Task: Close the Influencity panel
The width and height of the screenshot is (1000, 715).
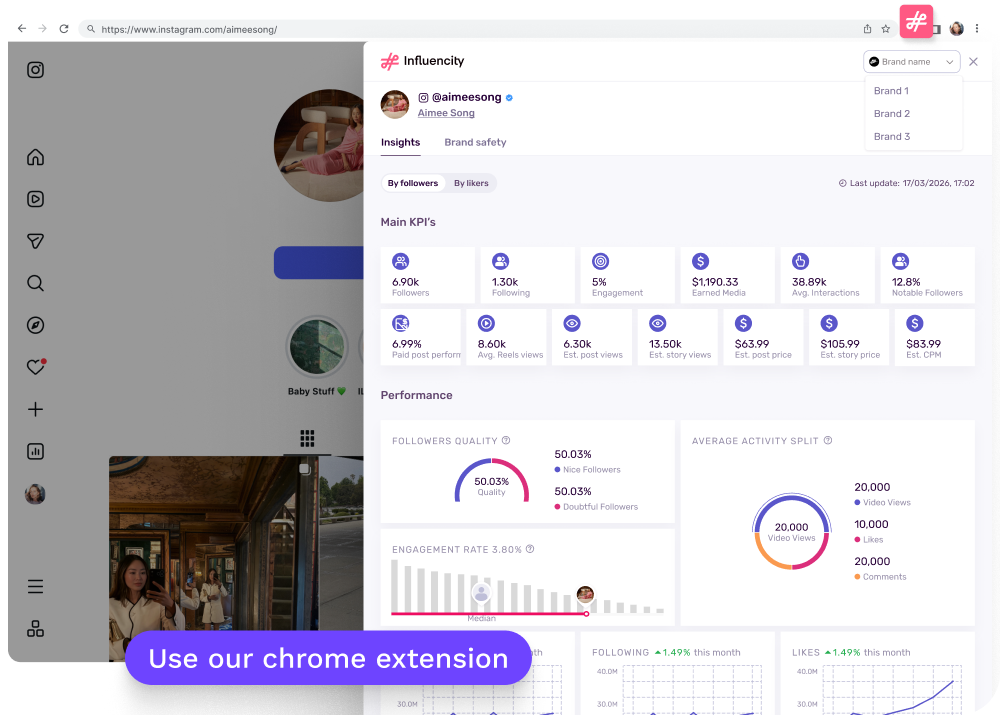Action: pyautogui.click(x=973, y=62)
